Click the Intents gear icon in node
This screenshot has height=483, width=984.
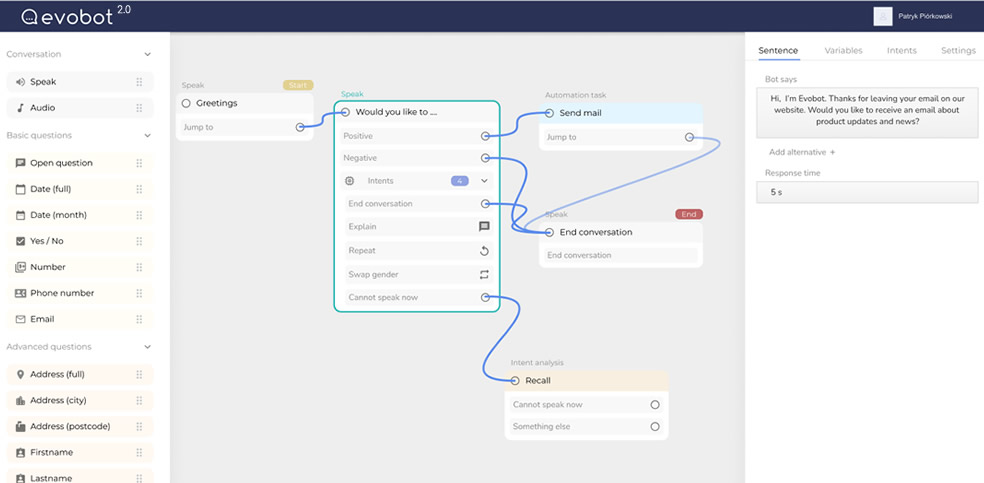(x=349, y=181)
